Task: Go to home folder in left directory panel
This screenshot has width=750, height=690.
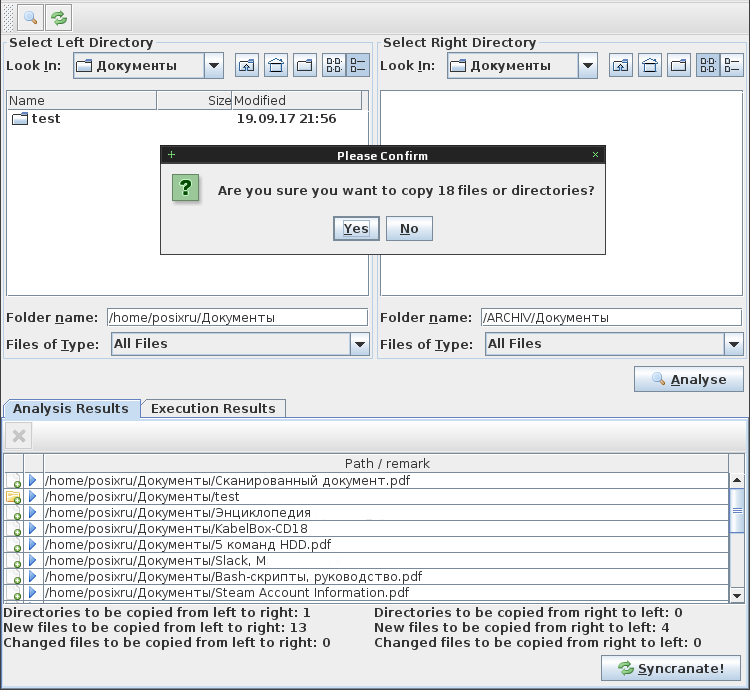Action: pos(276,65)
